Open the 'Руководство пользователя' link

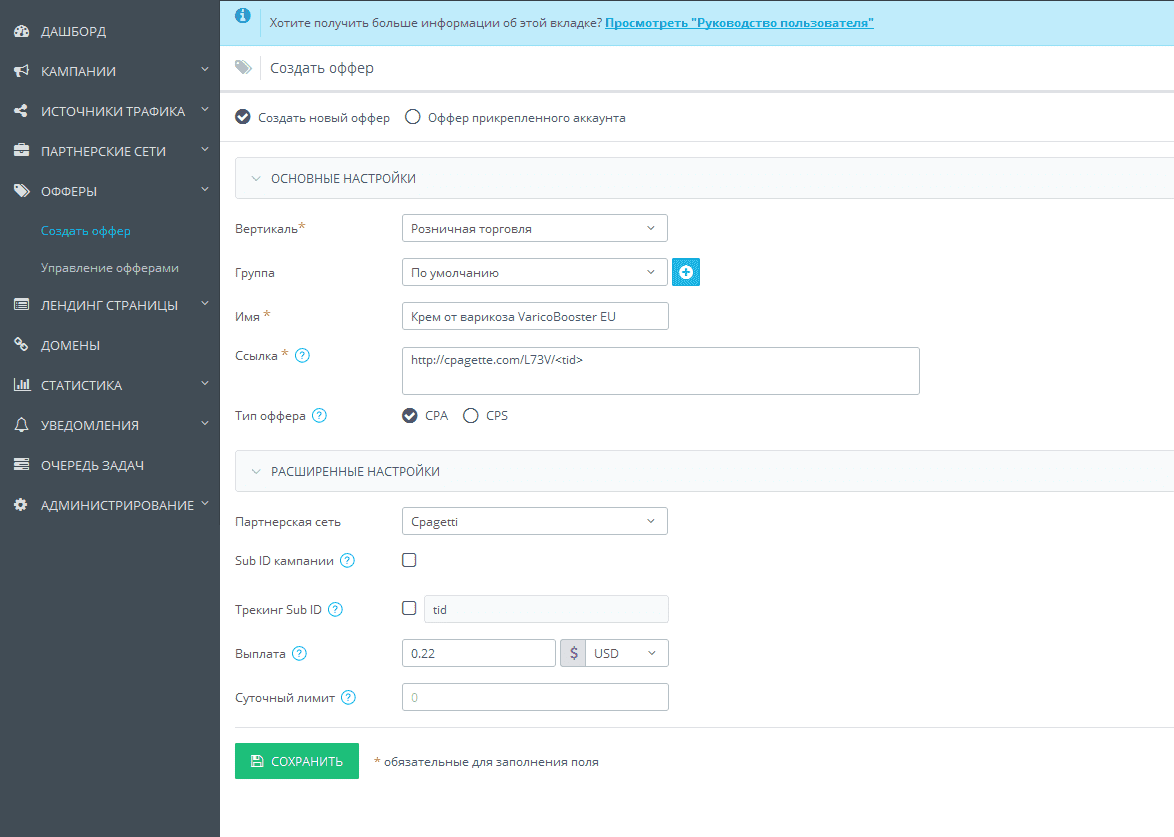pos(739,22)
